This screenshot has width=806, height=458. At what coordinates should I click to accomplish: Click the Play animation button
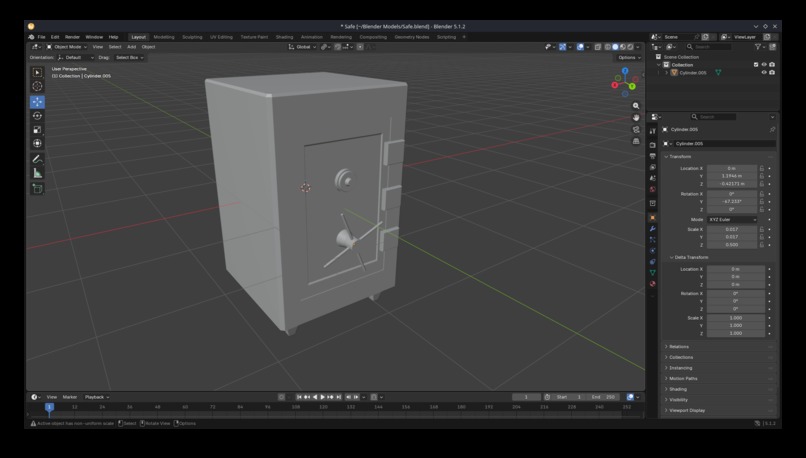point(322,397)
